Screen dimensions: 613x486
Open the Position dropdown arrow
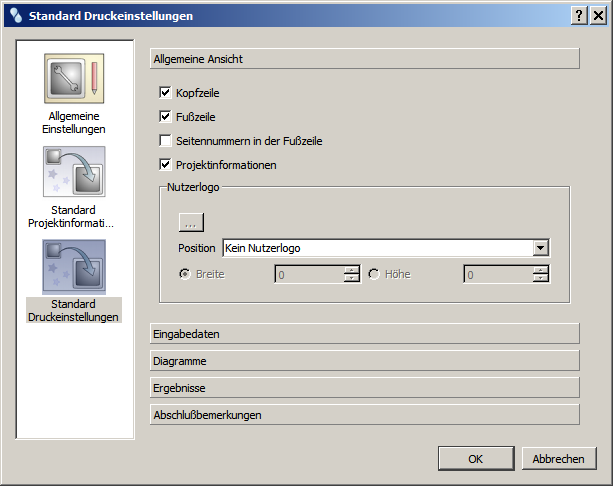(x=540, y=248)
